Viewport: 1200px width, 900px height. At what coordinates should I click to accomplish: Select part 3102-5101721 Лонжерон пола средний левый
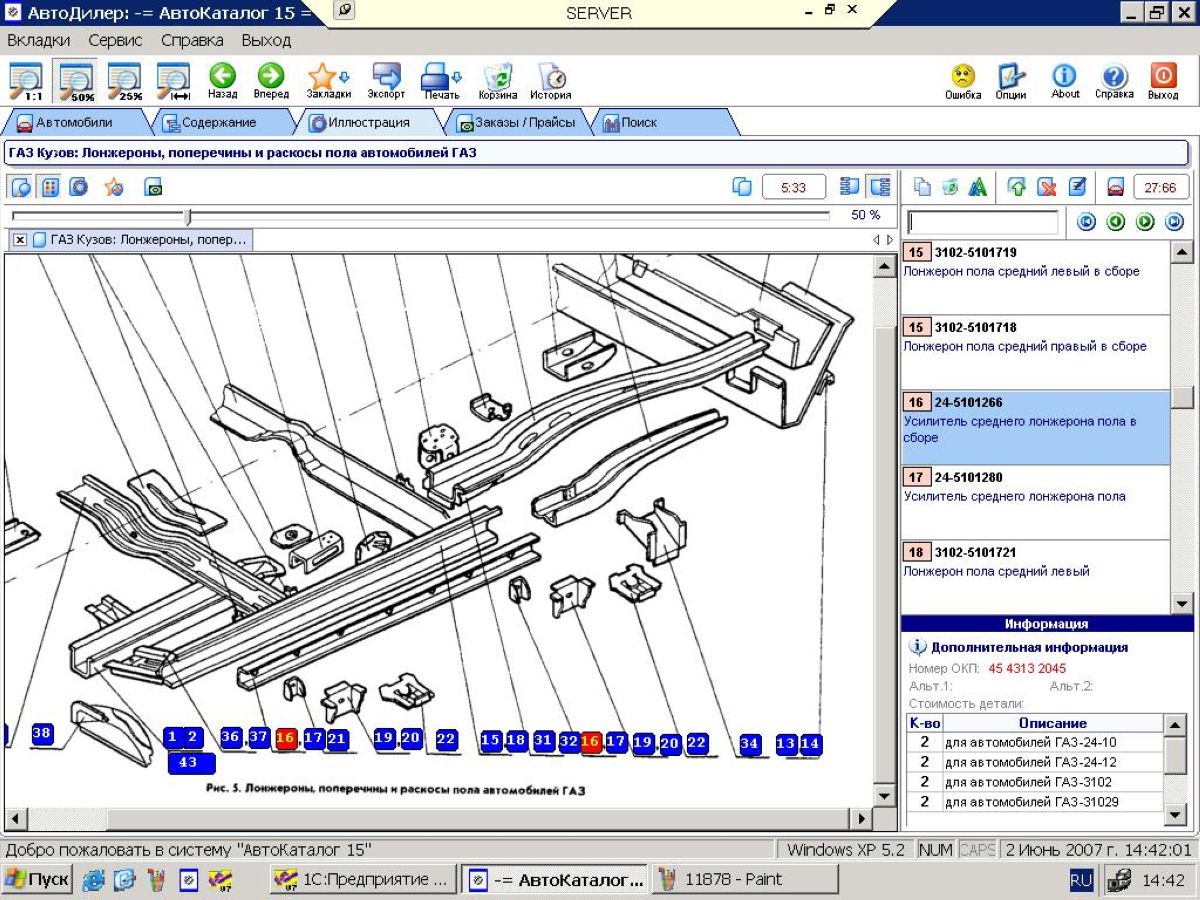click(1035, 577)
